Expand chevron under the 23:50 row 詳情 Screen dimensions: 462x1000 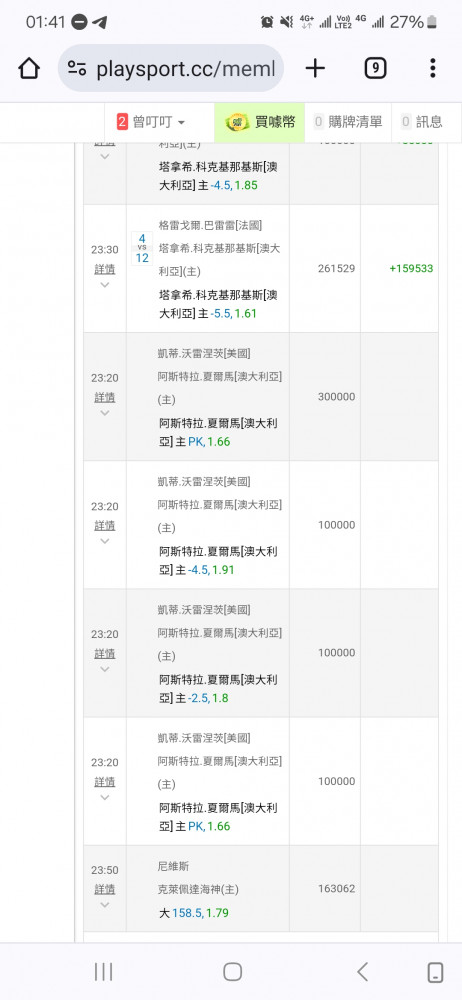point(105,904)
